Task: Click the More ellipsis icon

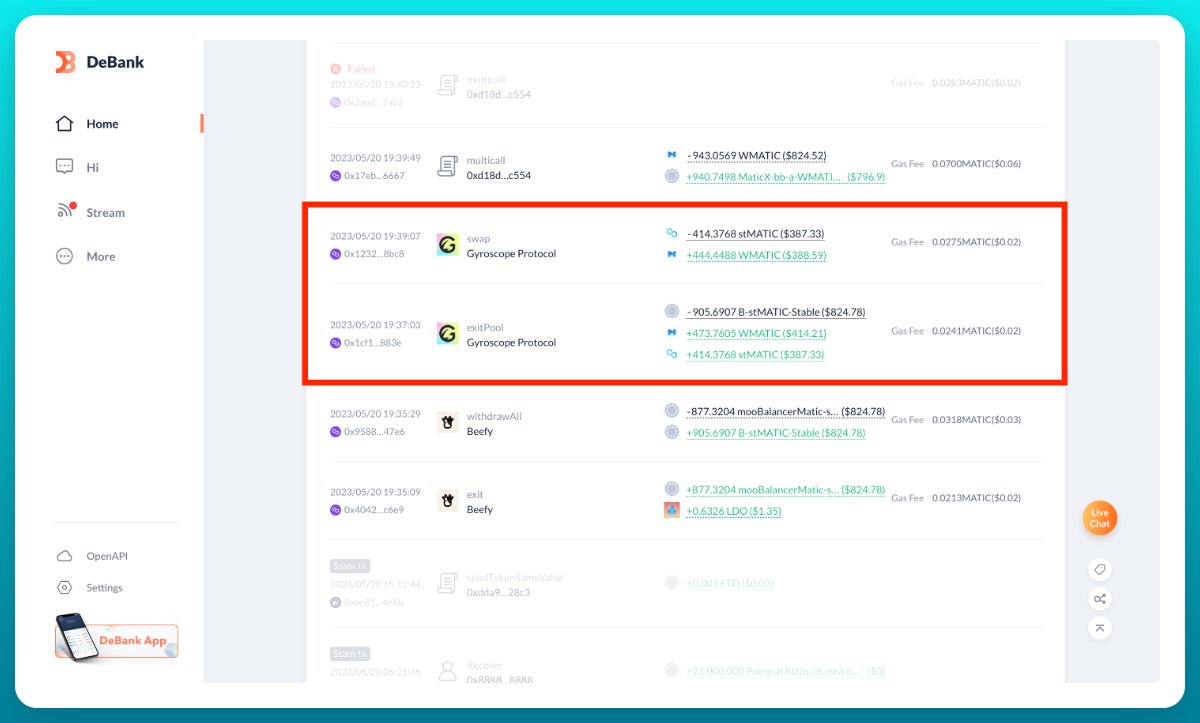Action: (65, 256)
